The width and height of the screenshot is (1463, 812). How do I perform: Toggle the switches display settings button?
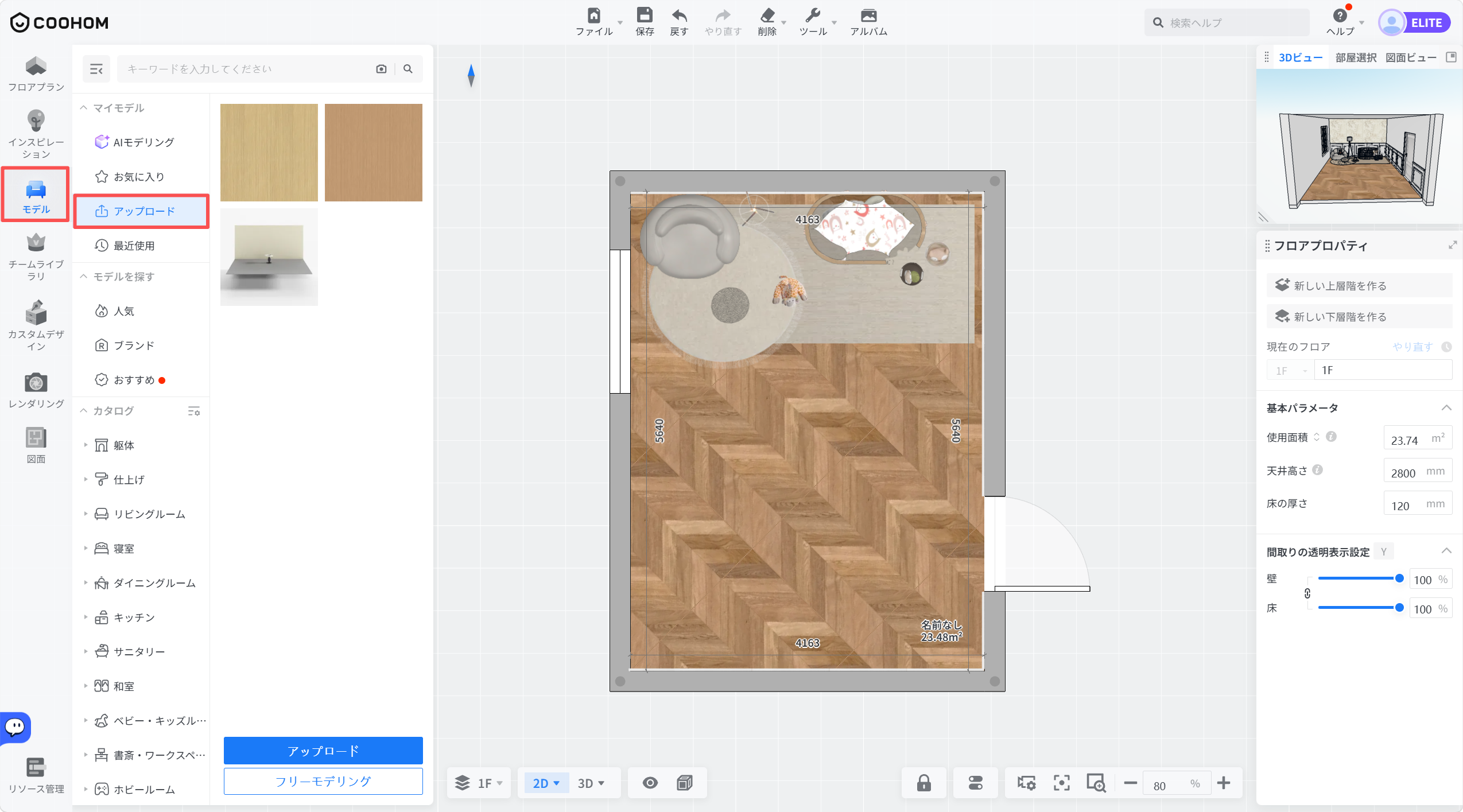coord(975,783)
